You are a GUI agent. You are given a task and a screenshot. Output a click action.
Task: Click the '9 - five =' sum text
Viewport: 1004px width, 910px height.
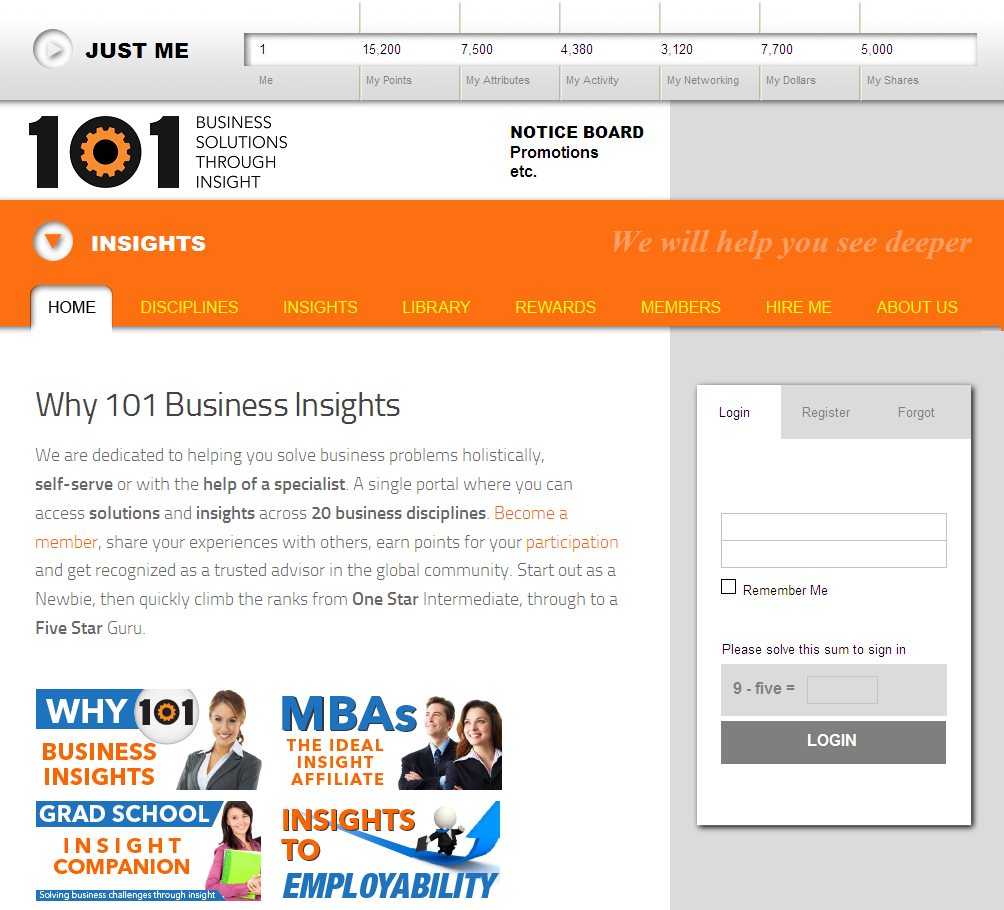pyautogui.click(x=764, y=688)
